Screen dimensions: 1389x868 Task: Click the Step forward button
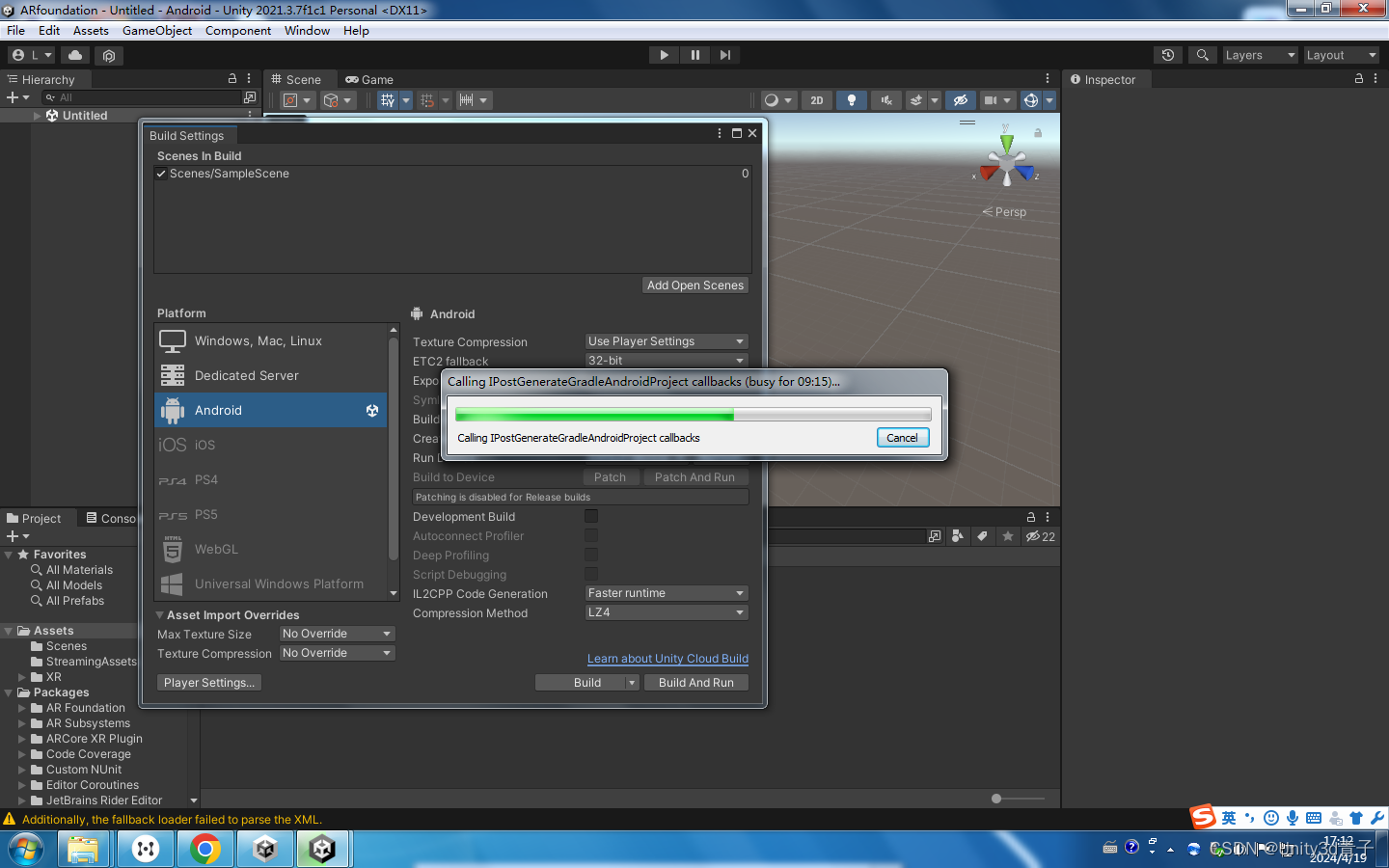point(725,55)
